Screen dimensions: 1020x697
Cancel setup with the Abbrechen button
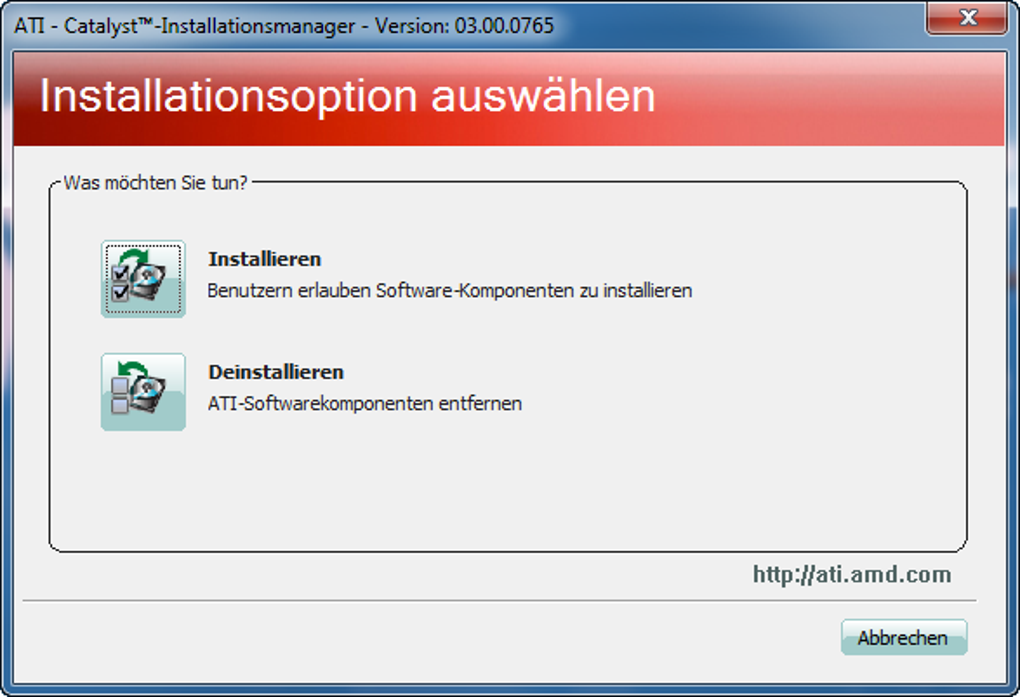tap(904, 637)
